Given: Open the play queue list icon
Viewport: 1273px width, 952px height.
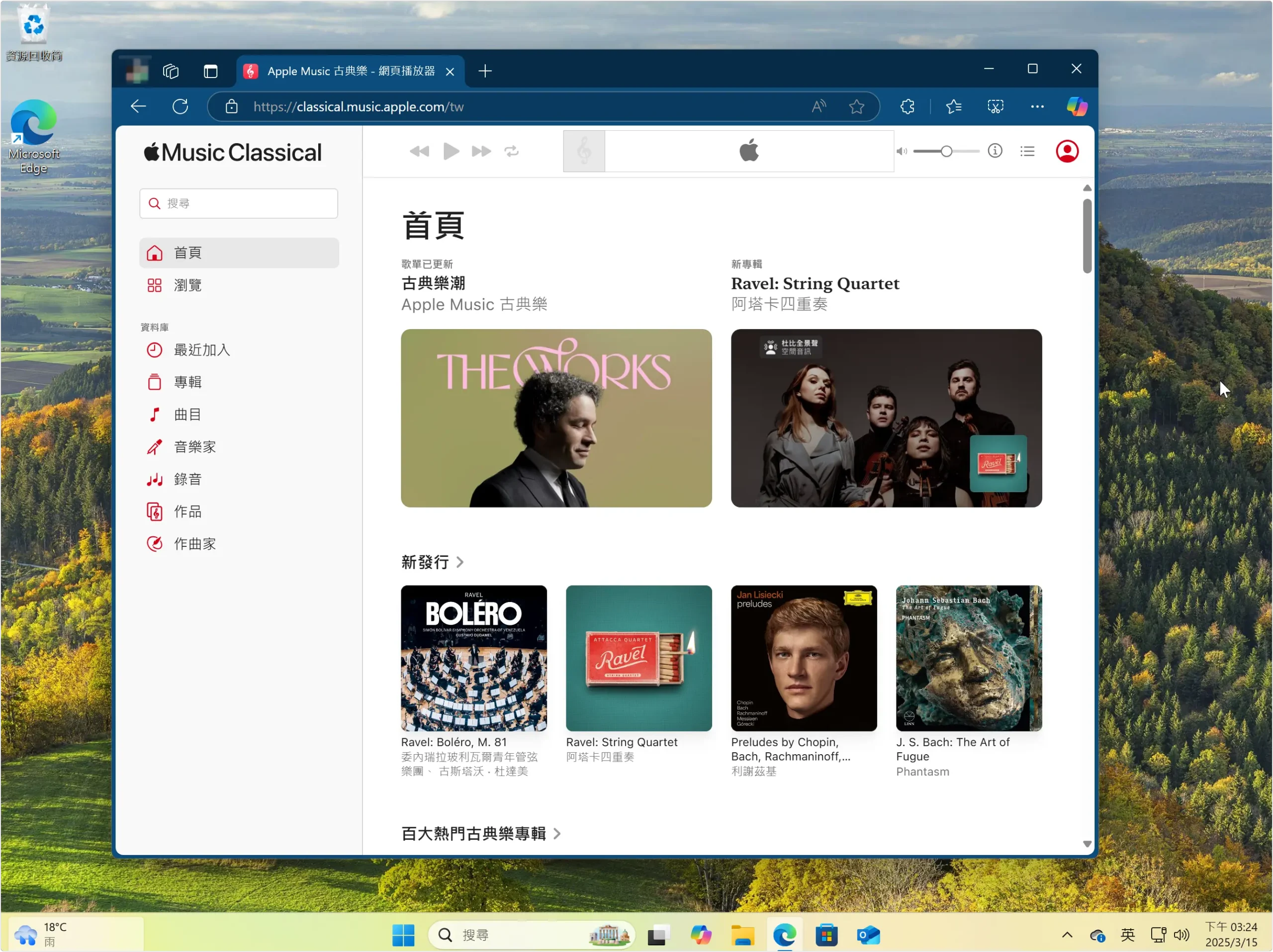Looking at the screenshot, I should pos(1027,151).
